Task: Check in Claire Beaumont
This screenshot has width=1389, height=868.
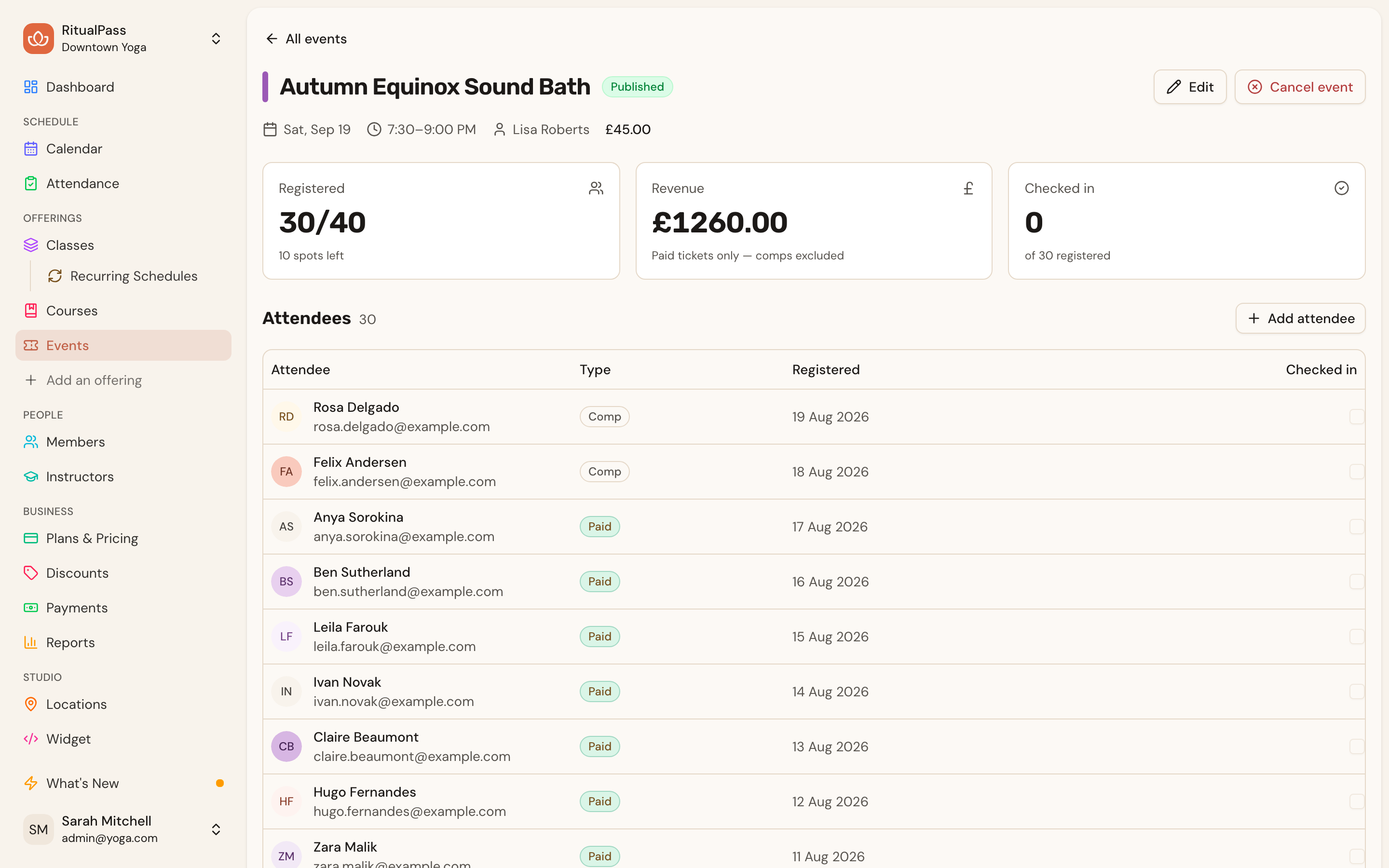Action: (x=1356, y=746)
